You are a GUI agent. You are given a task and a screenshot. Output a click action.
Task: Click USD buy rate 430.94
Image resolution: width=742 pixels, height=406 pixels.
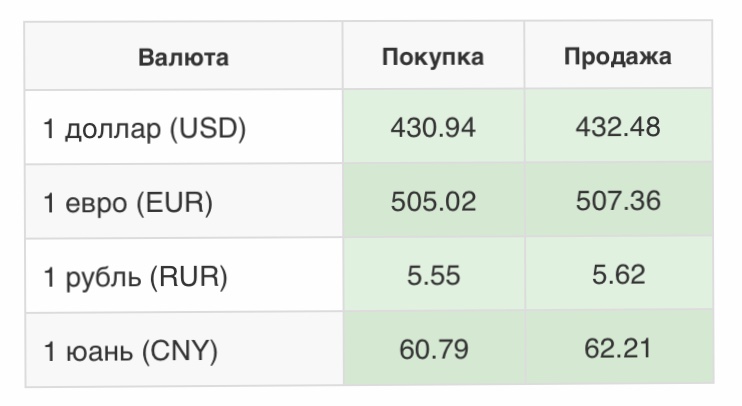433,128
